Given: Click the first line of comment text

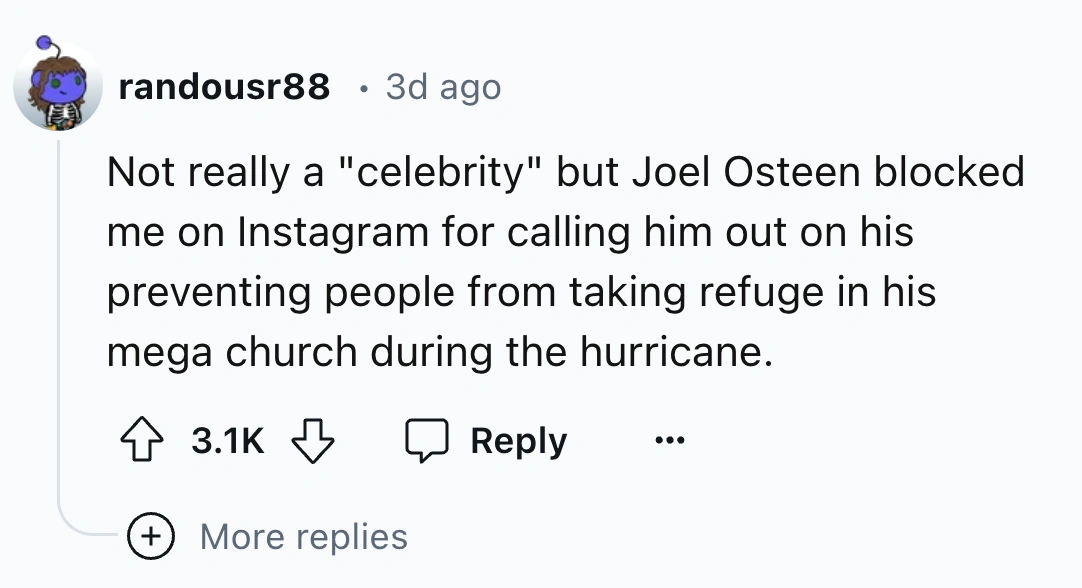Looking at the screenshot, I should coord(565,173).
